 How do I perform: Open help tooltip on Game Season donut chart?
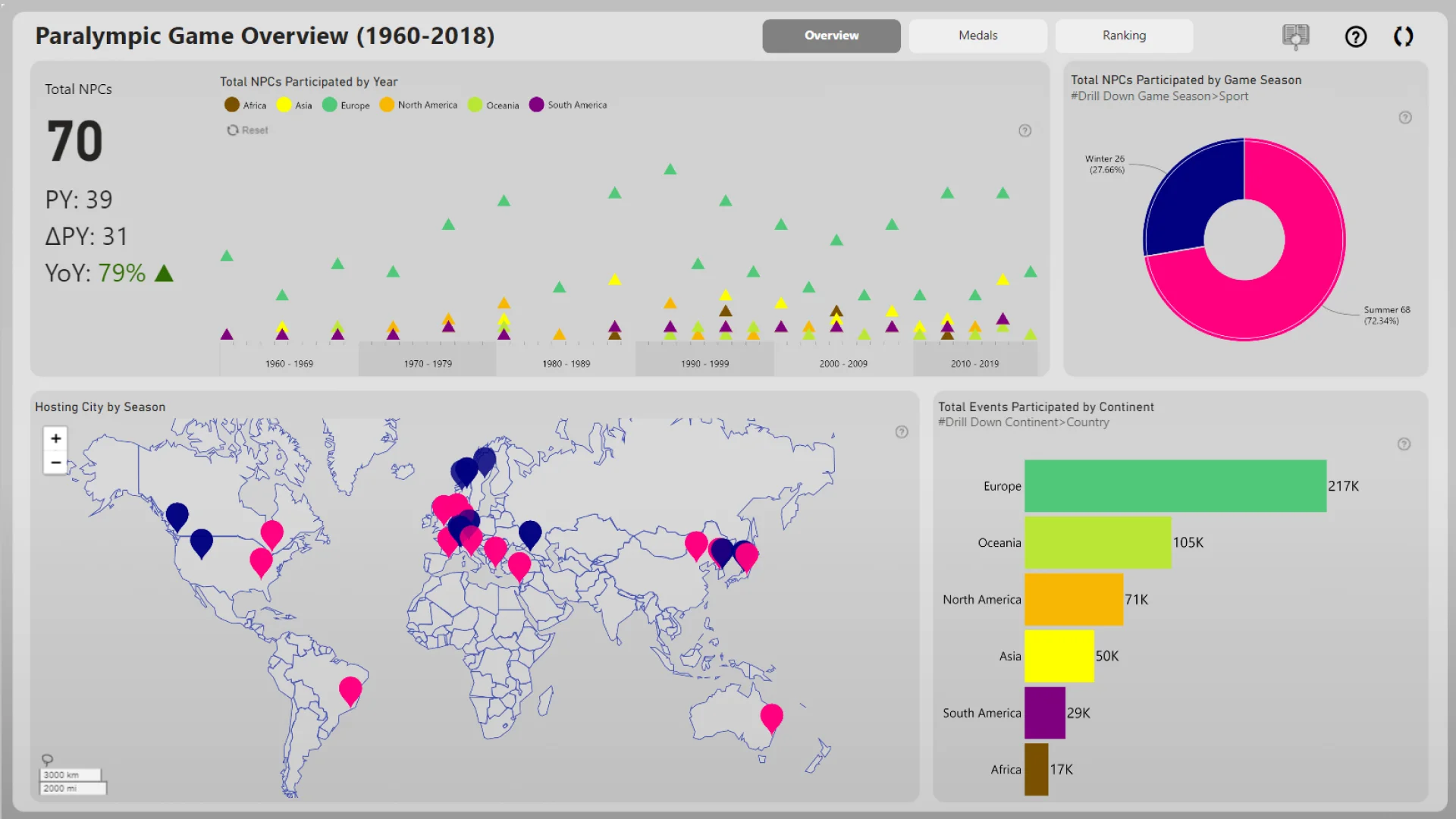1405,118
